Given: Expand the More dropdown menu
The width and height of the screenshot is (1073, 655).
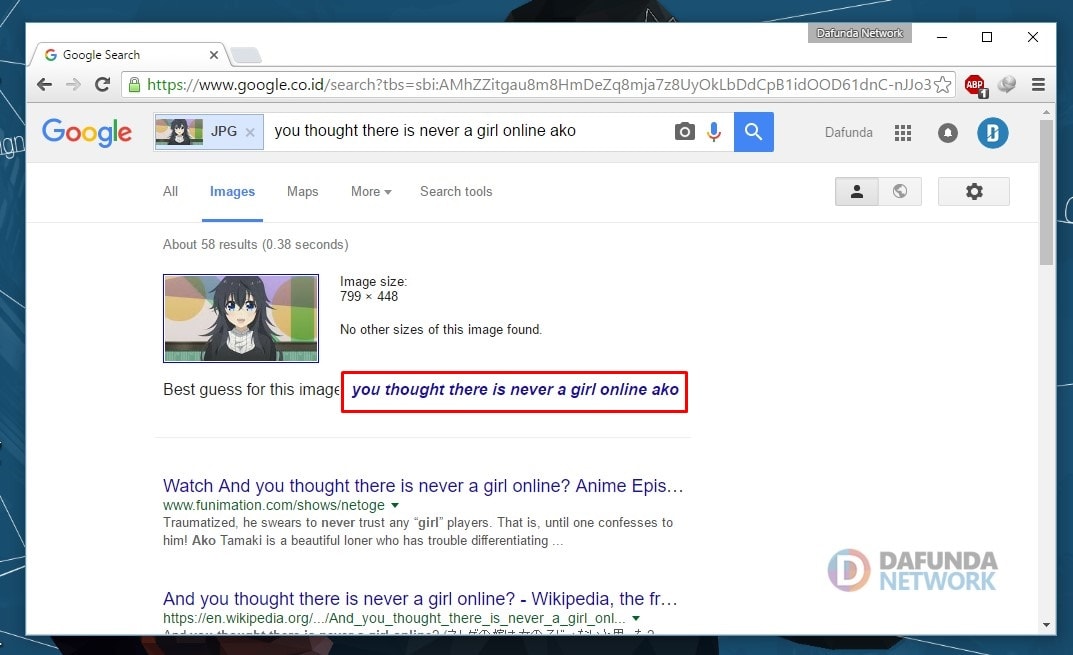Looking at the screenshot, I should click(371, 192).
